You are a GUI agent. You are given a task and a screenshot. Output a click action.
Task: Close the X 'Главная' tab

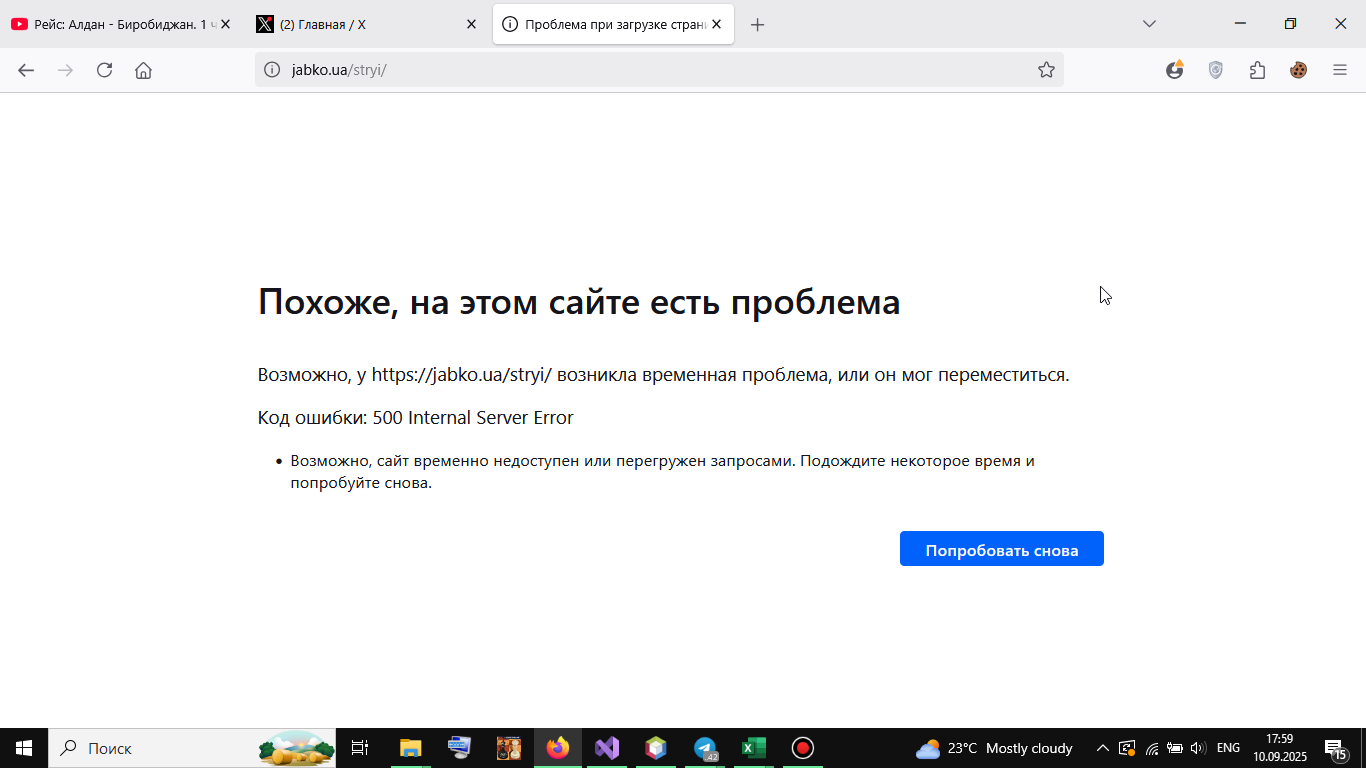pyautogui.click(x=471, y=24)
